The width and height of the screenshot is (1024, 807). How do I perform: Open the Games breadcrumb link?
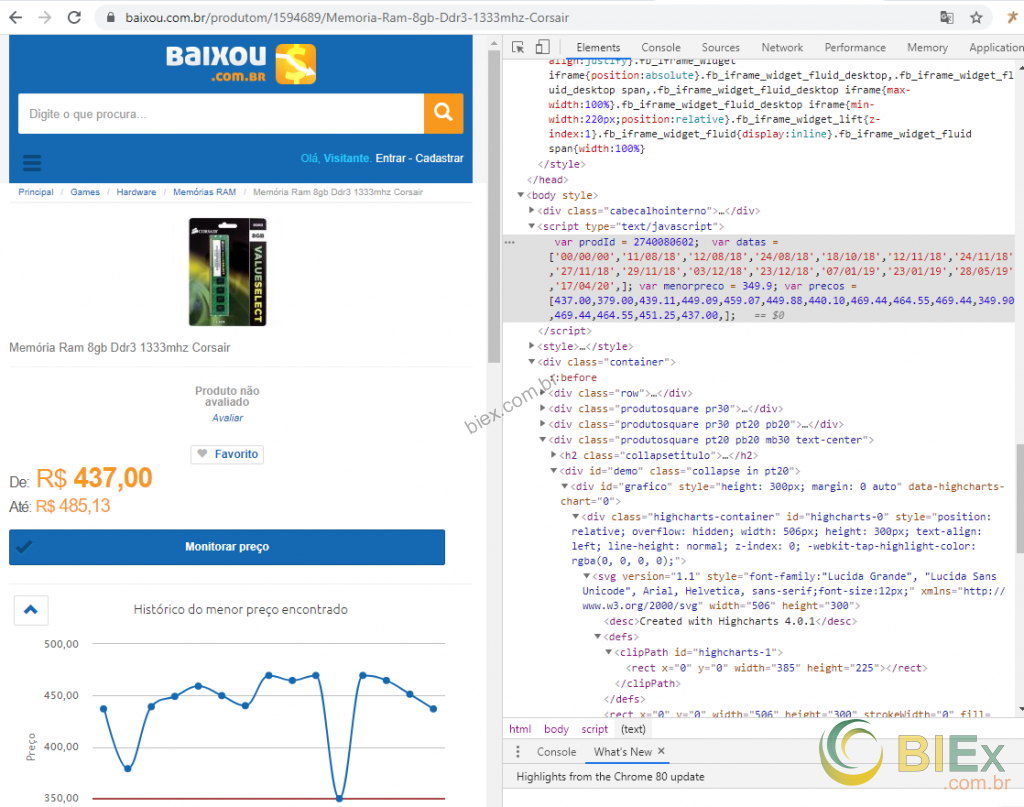[x=85, y=192]
